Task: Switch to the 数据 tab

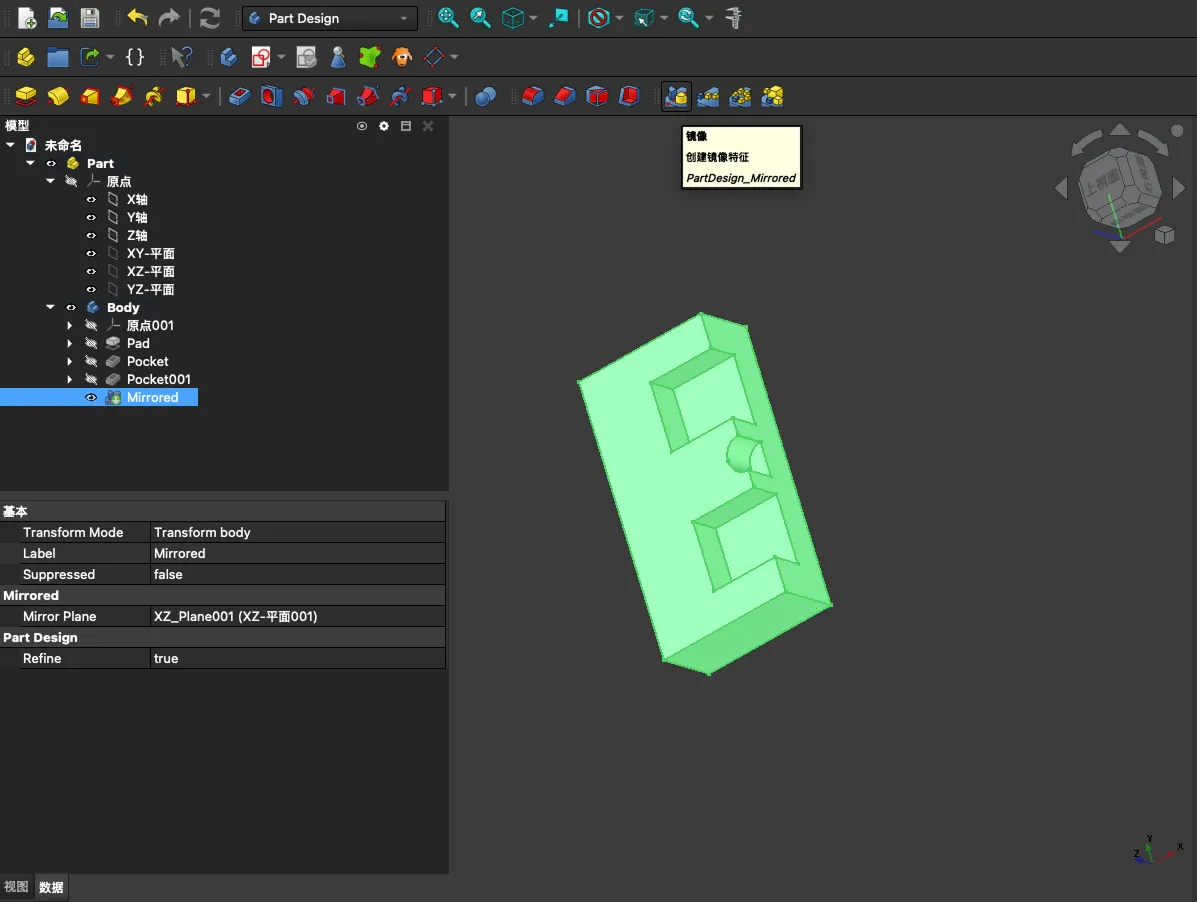Action: click(51, 887)
